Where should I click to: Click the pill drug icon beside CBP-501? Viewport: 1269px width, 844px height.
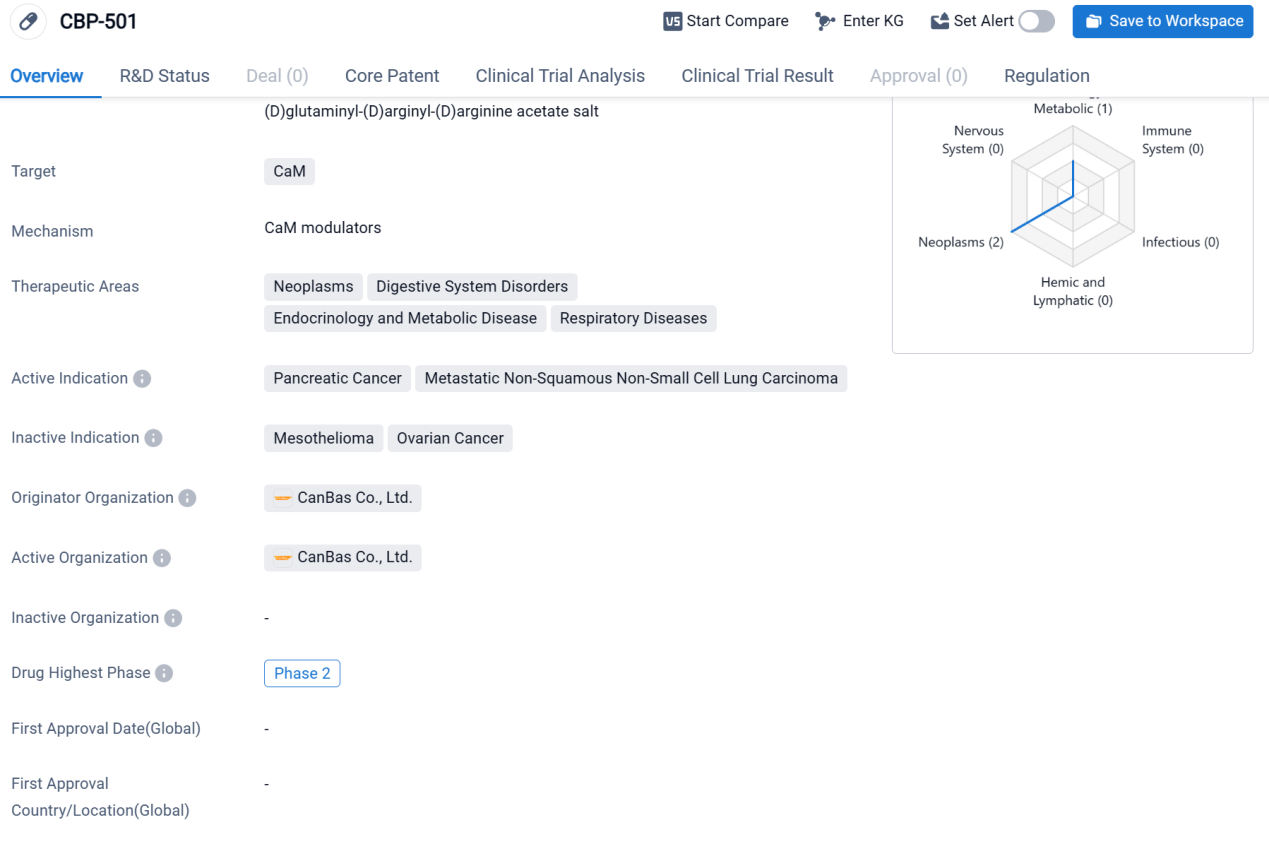[x=29, y=21]
